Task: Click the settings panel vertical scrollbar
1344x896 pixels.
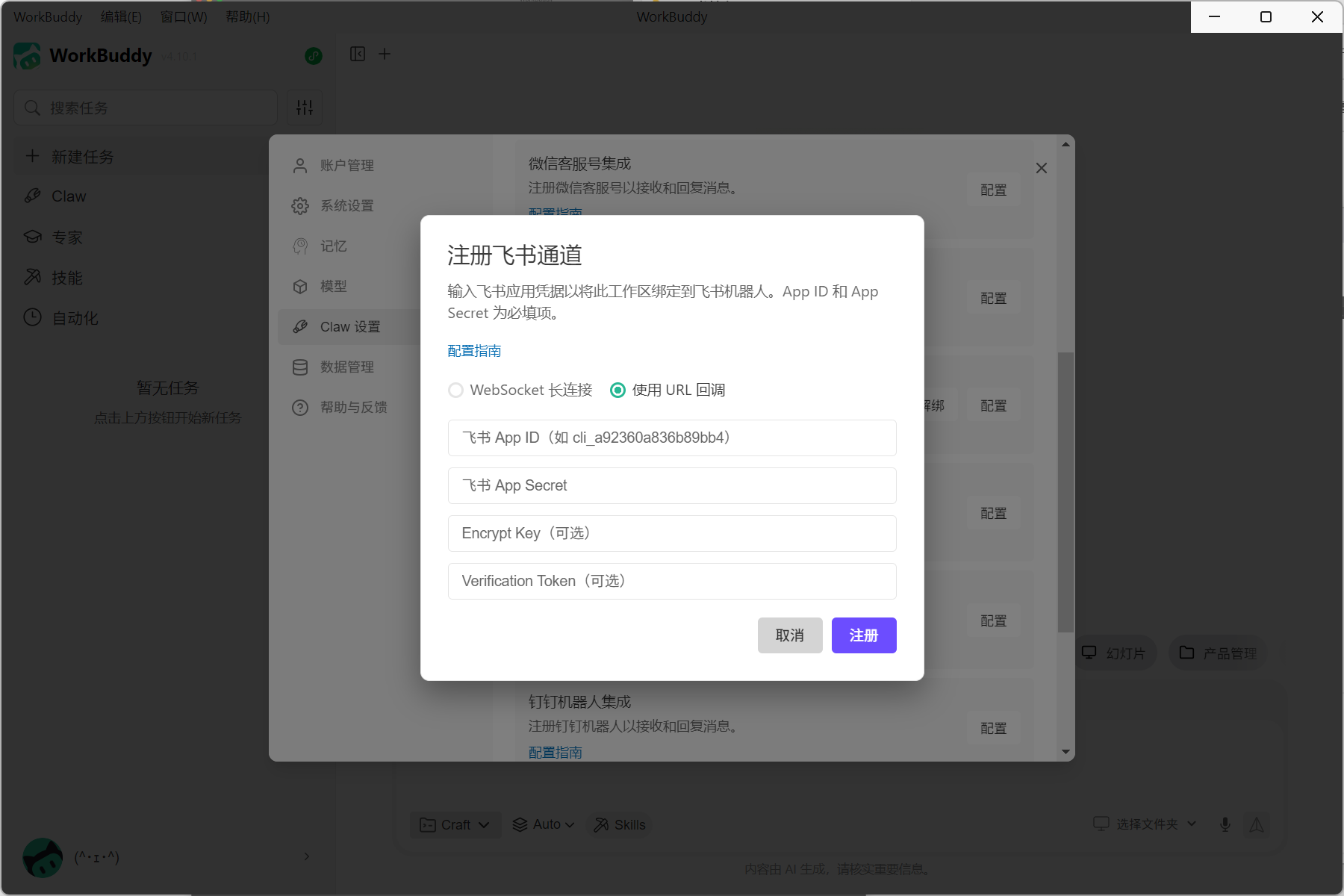Action: point(1065,493)
